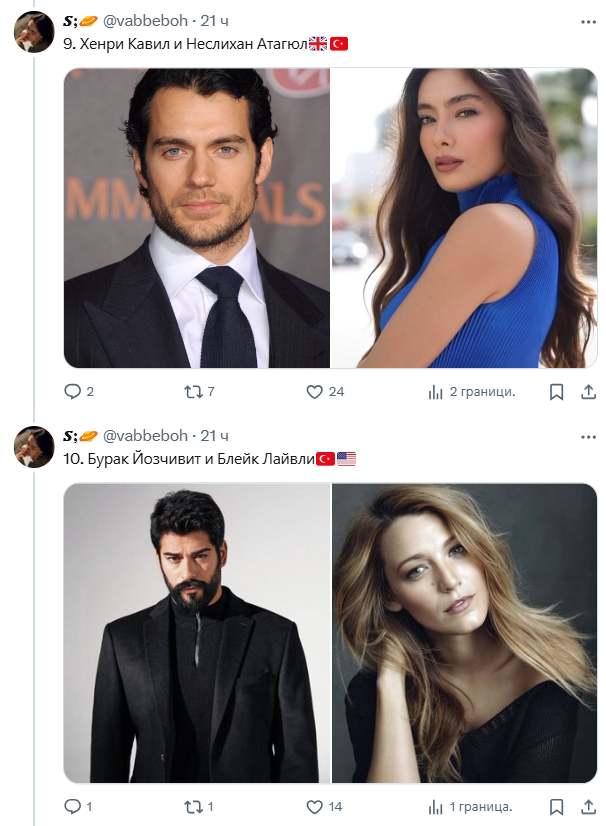The height and width of the screenshot is (826, 606).
Task: Click the avatar on post 9
Action: (x=33, y=33)
